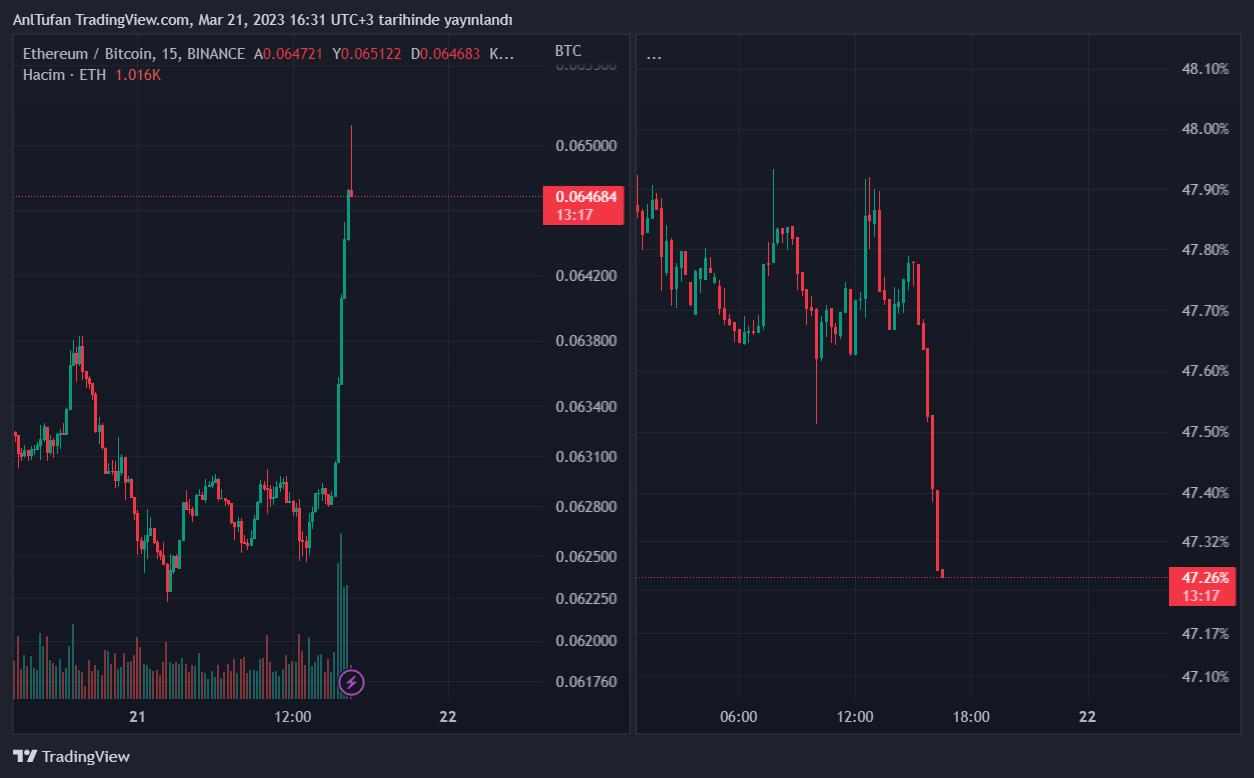
Task: Click the 21 date label on left time axis
Action: click(138, 717)
